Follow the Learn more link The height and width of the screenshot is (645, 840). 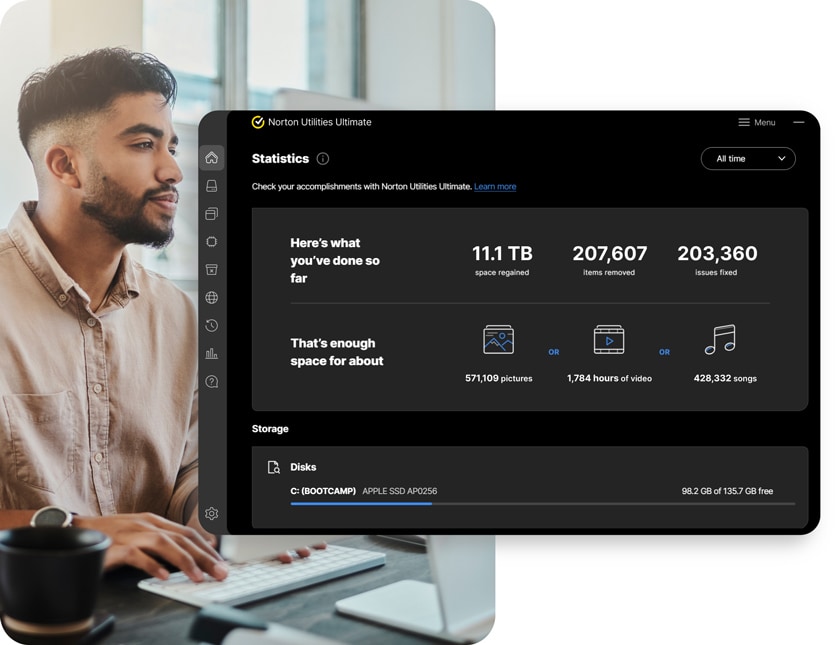(x=495, y=187)
